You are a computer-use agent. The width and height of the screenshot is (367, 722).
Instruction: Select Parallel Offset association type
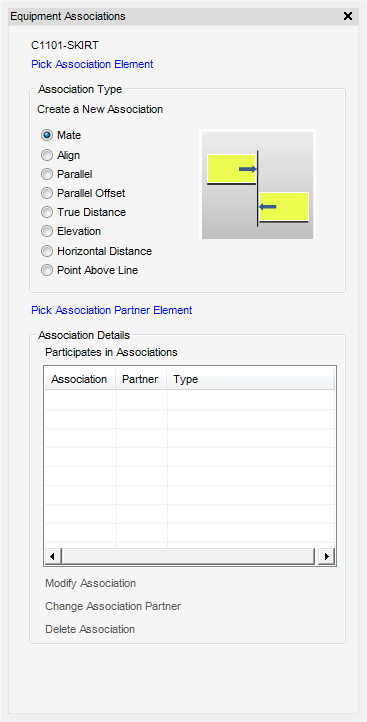[47, 193]
